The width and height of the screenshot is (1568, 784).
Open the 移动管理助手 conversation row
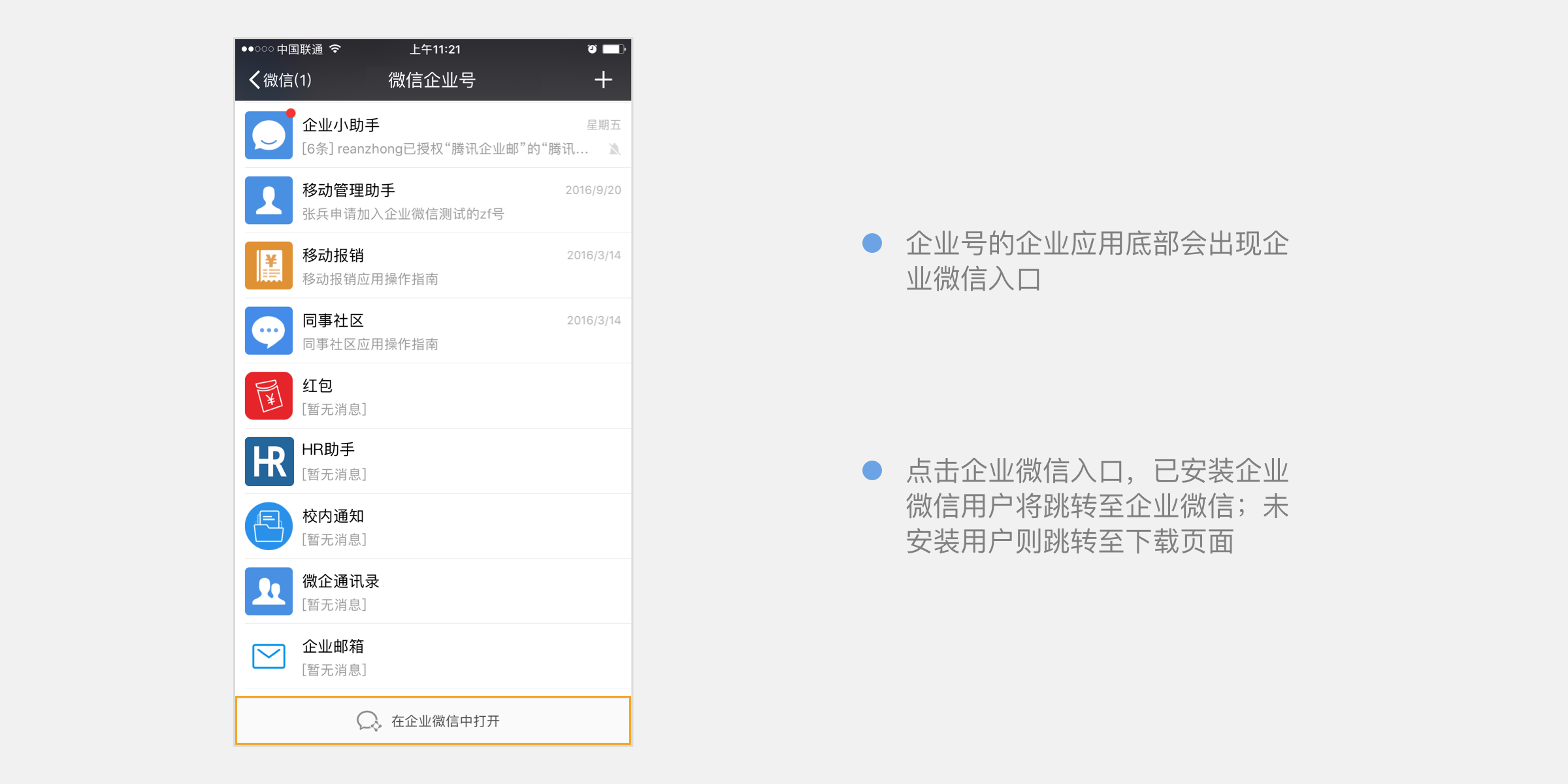[431, 201]
